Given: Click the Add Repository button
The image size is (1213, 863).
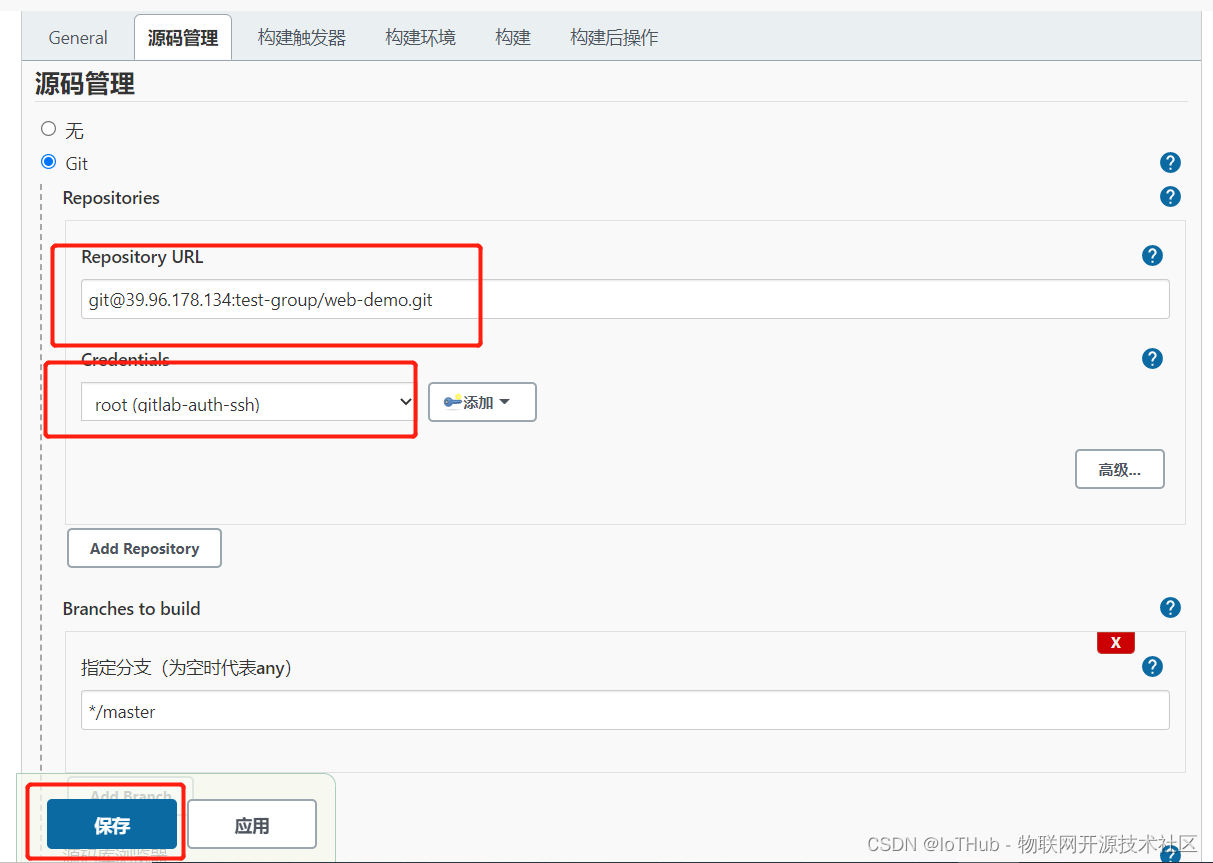Looking at the screenshot, I should coord(144,548).
